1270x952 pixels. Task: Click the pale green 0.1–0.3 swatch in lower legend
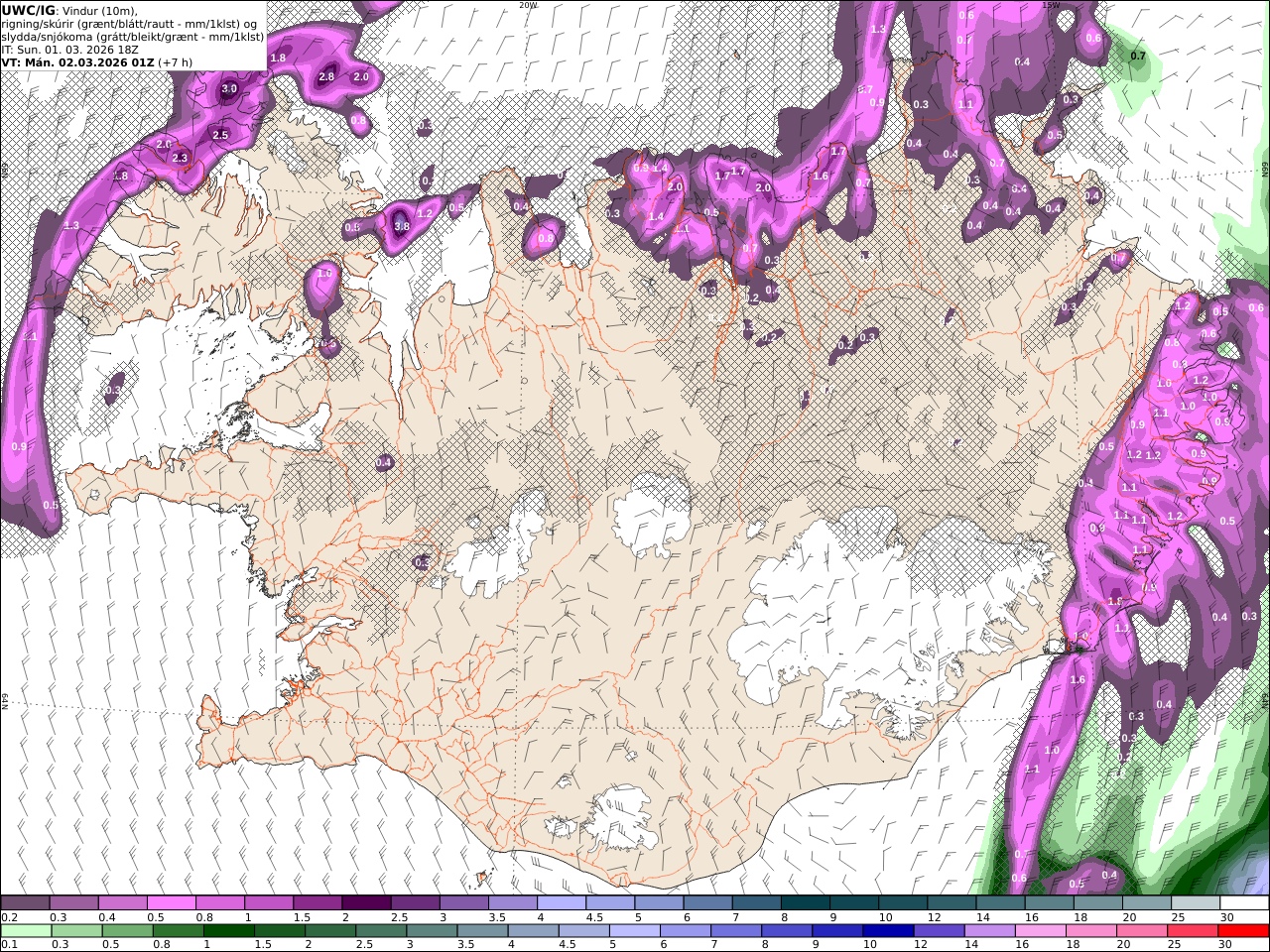tap(27, 931)
